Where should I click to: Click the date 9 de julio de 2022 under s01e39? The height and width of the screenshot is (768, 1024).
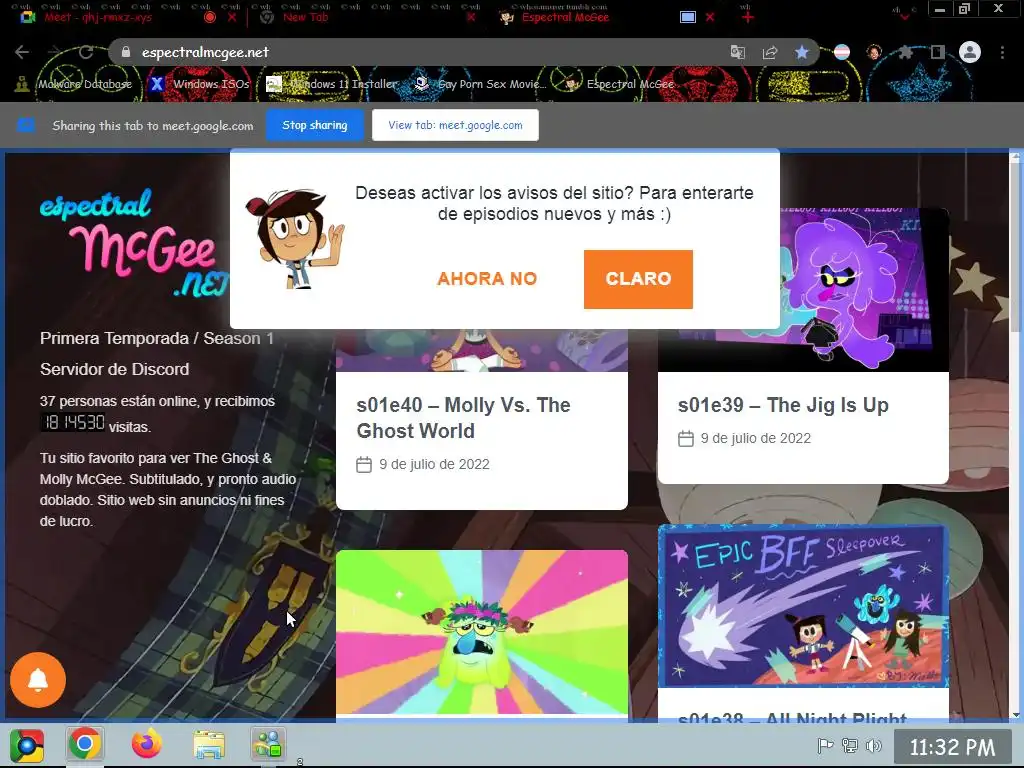[x=756, y=438]
